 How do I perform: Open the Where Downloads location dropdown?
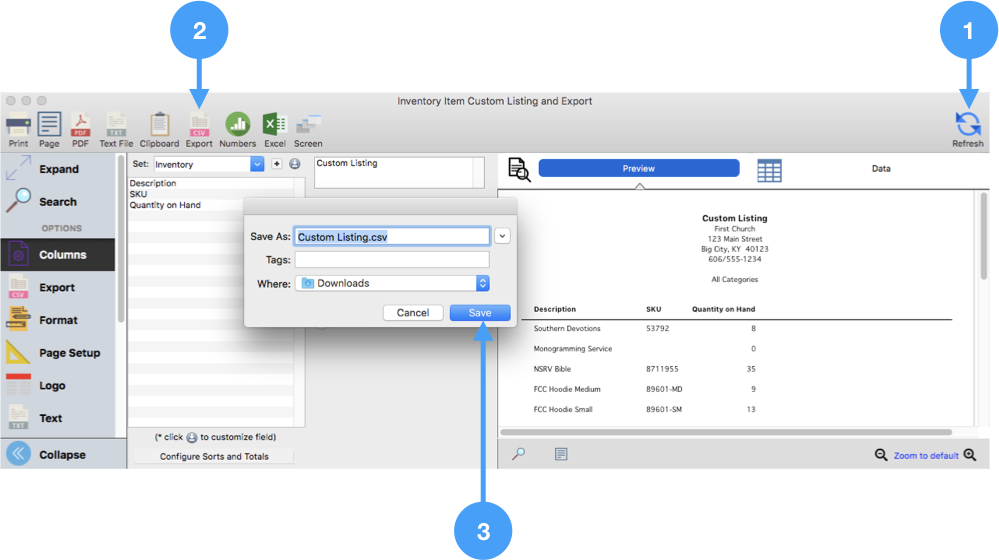point(482,283)
